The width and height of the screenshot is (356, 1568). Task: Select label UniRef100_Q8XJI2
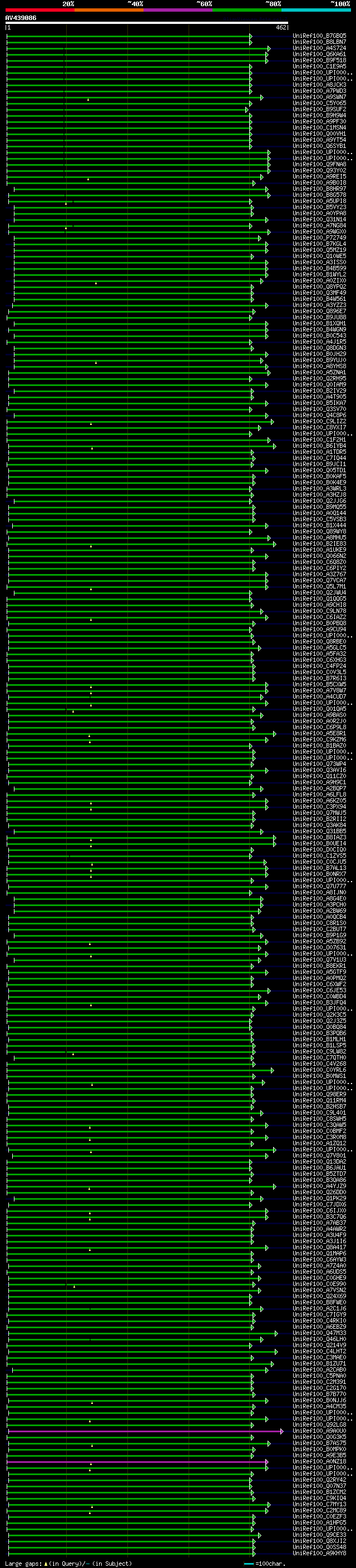coord(319,1541)
